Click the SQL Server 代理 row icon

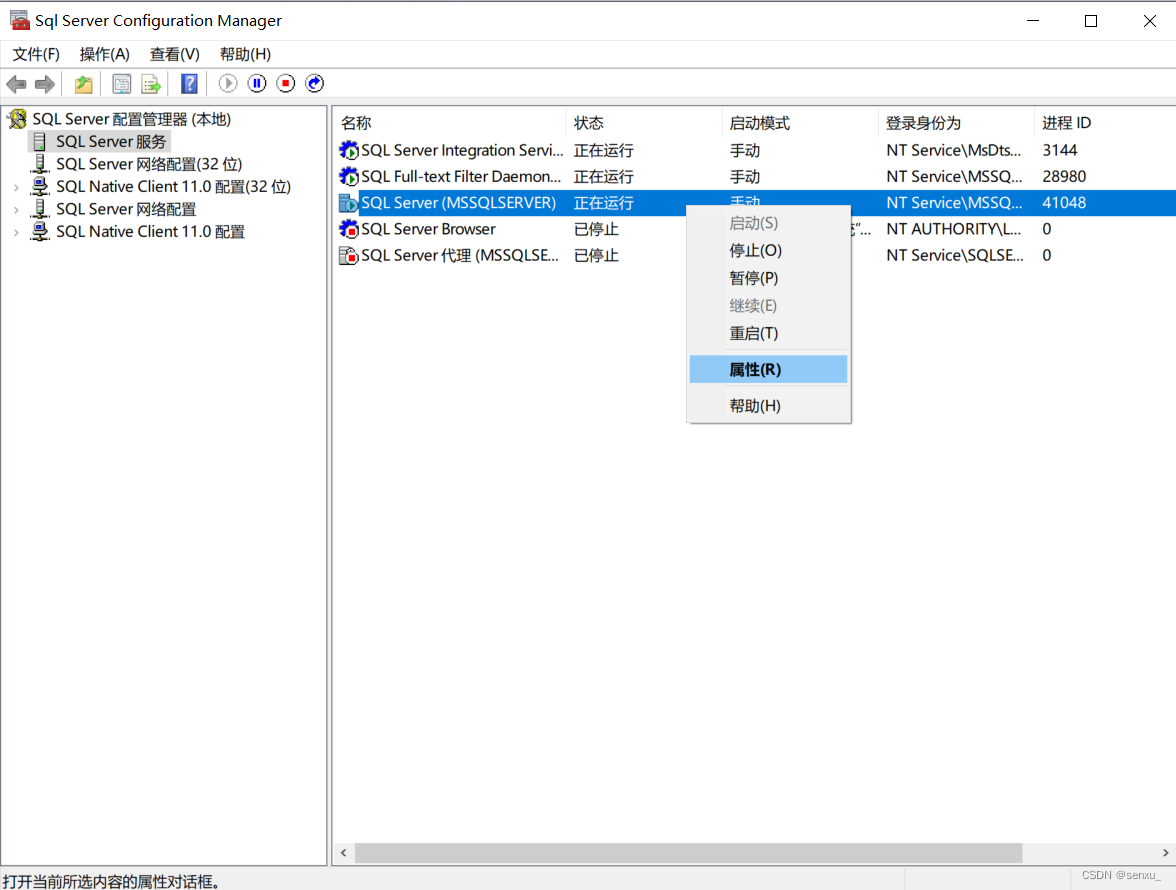349,256
